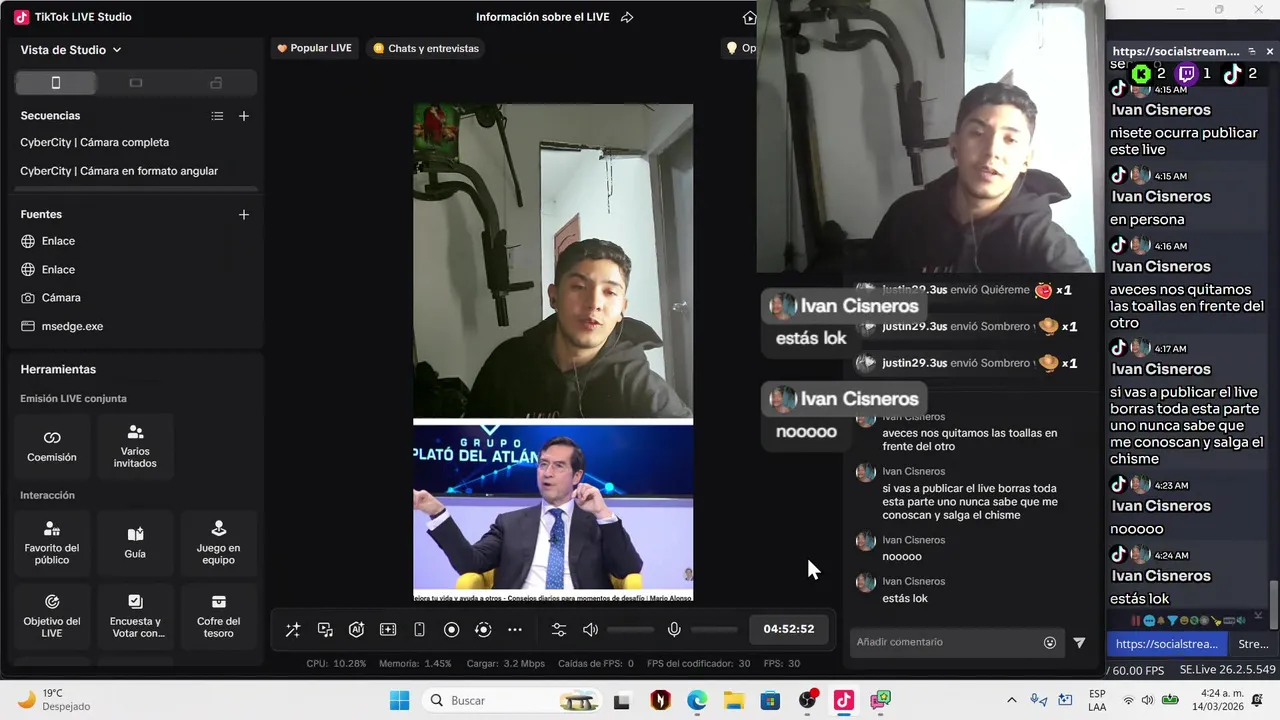Click the 04:52:52 live timer button
The image size is (1280, 720).
tap(789, 629)
